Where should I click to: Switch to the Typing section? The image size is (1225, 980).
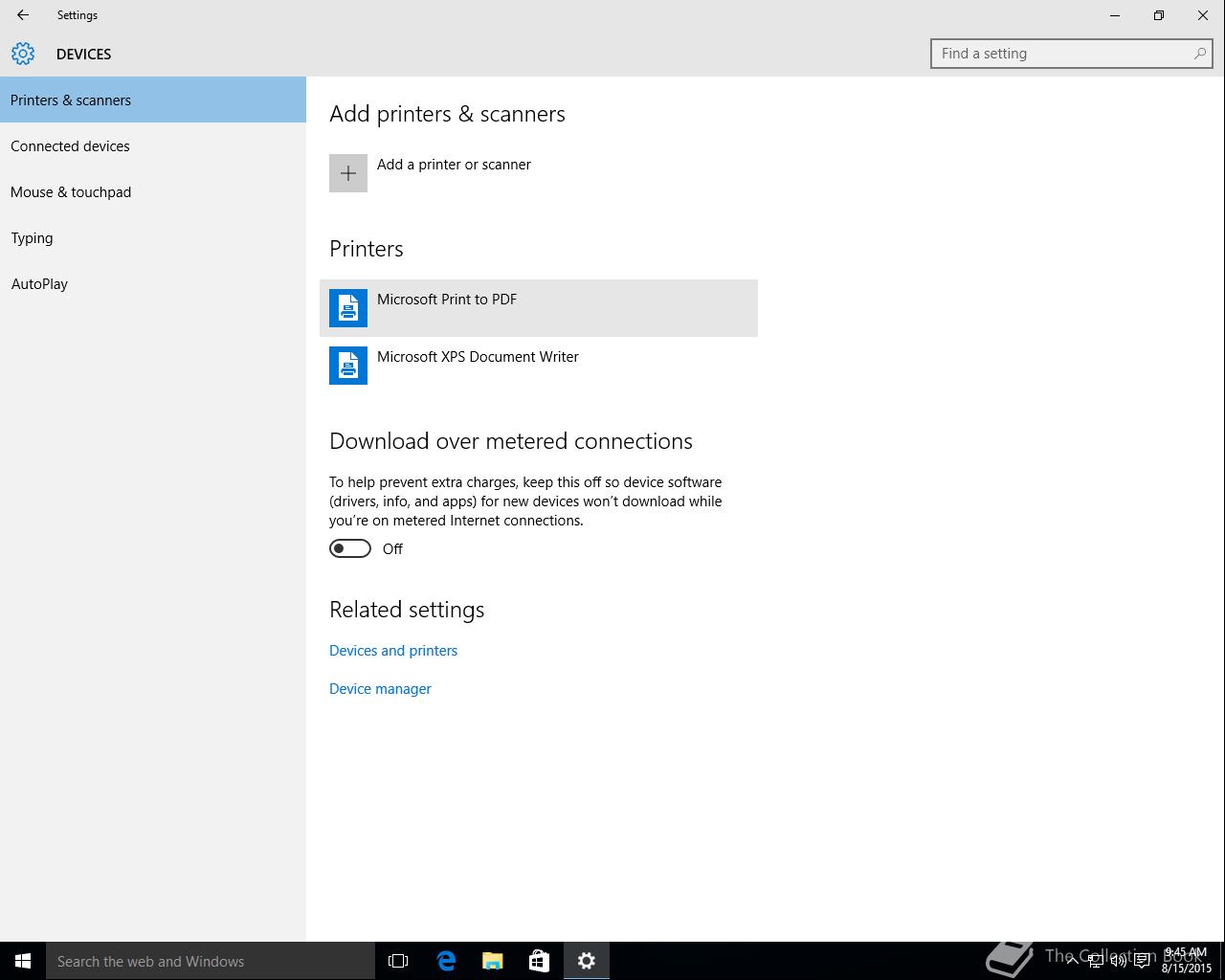click(x=32, y=238)
